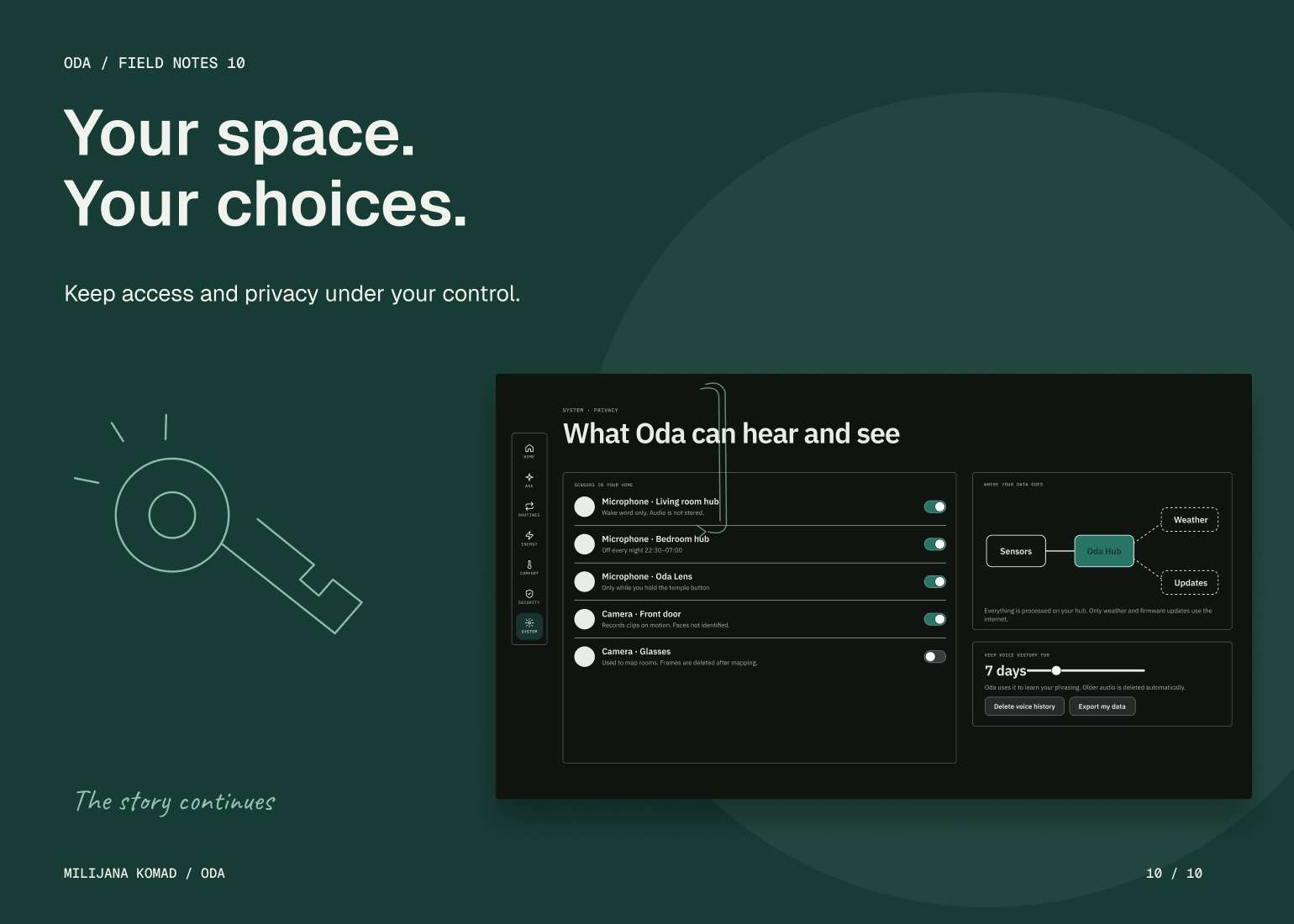This screenshot has height=924, width=1294.
Task: Click 'Only while you hold the temple button'
Action: (x=655, y=588)
